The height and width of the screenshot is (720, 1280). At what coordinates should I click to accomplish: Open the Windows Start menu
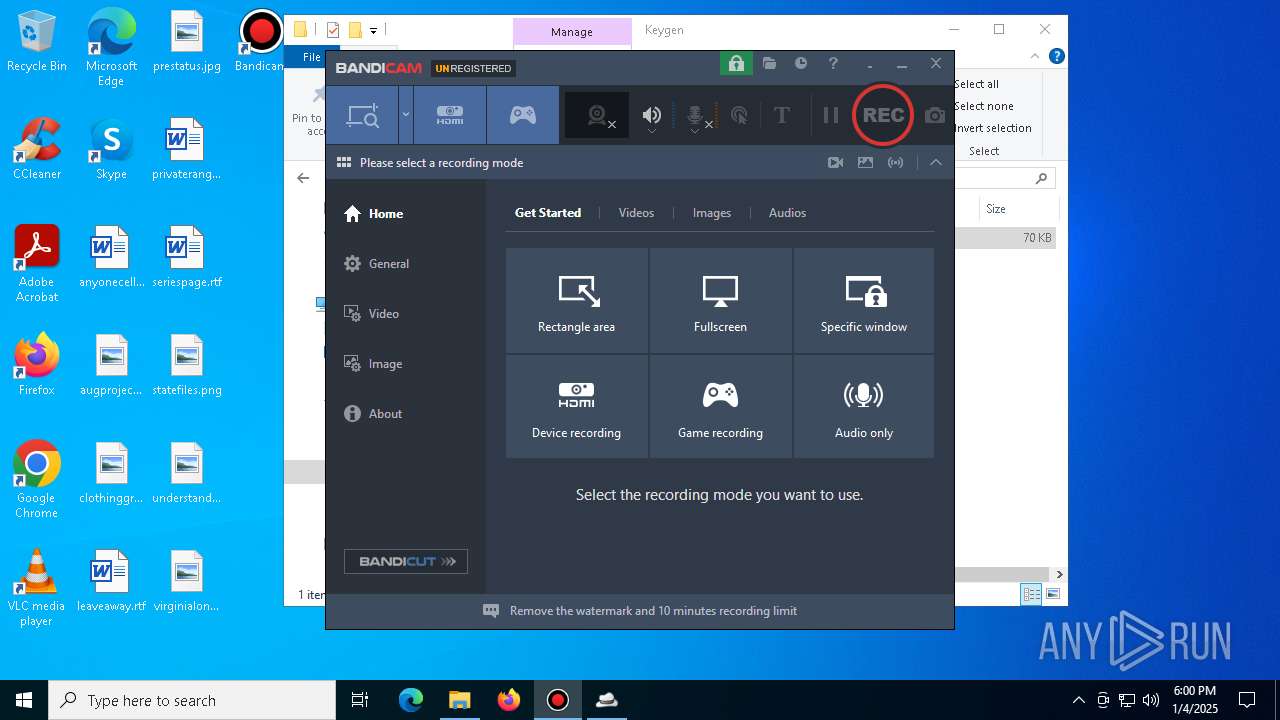pos(24,700)
